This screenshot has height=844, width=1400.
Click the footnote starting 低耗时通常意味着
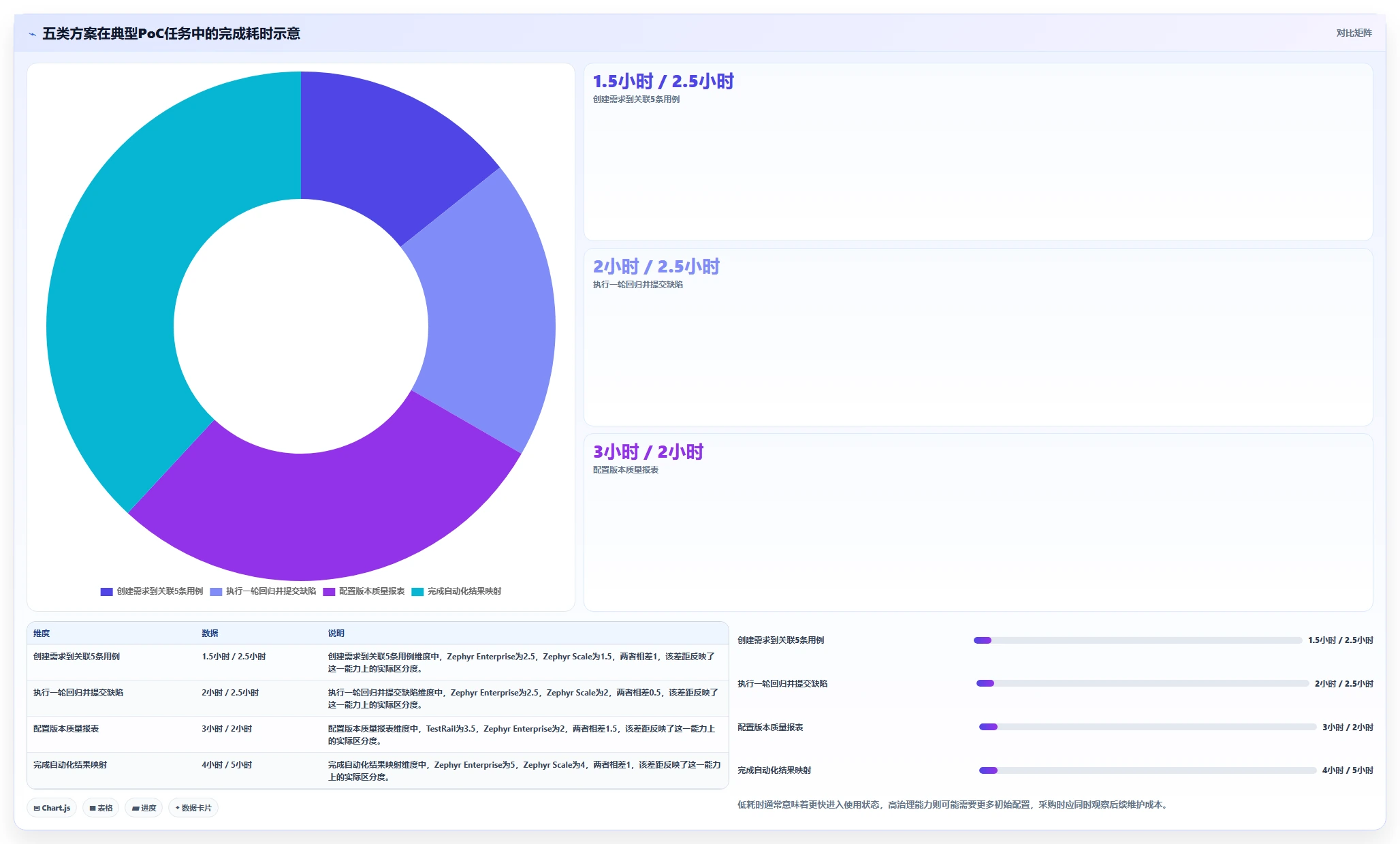click(x=954, y=805)
